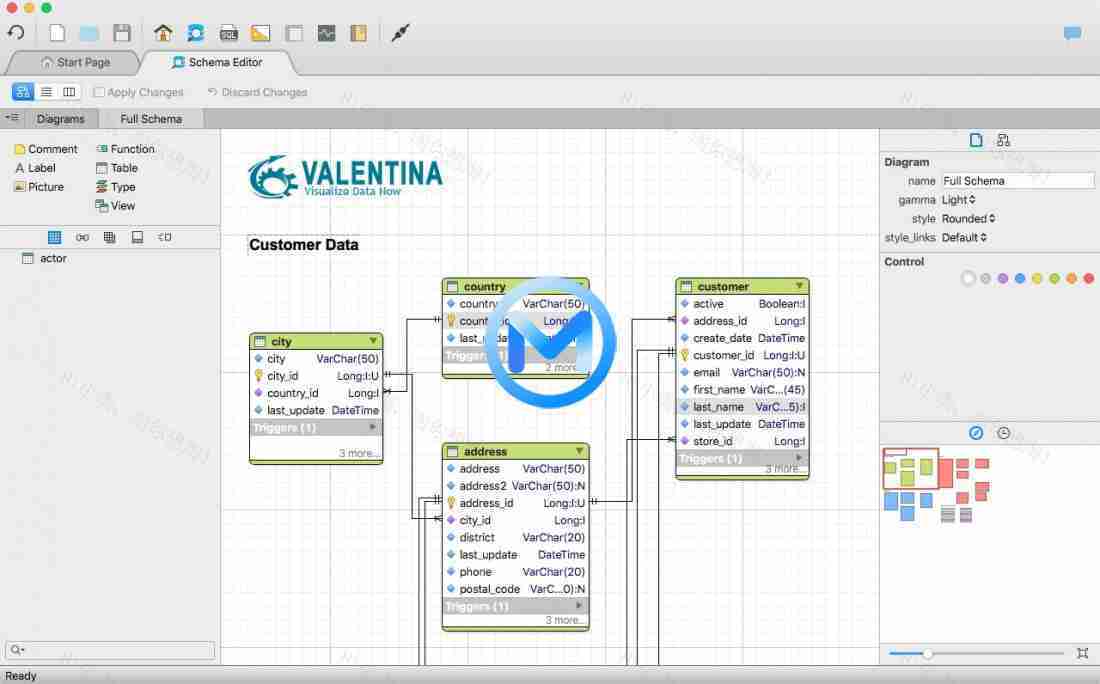
Task: Open the style dropdown showing Rounded
Action: coord(967,218)
